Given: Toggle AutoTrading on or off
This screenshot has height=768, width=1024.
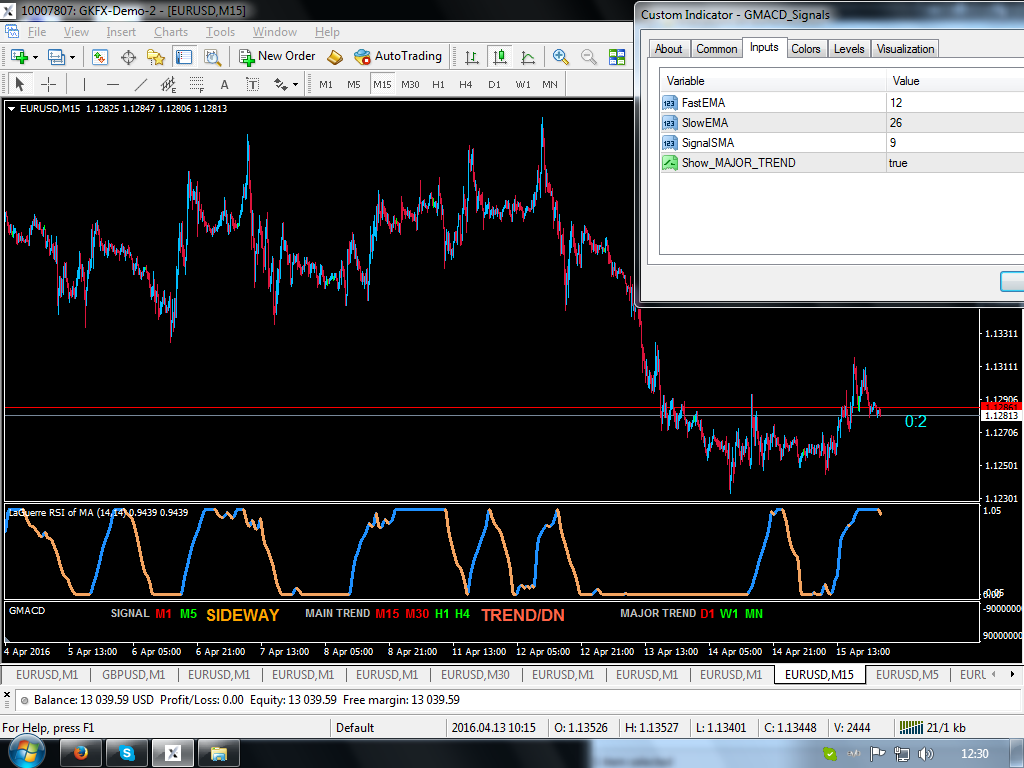Looking at the screenshot, I should pyautogui.click(x=398, y=57).
